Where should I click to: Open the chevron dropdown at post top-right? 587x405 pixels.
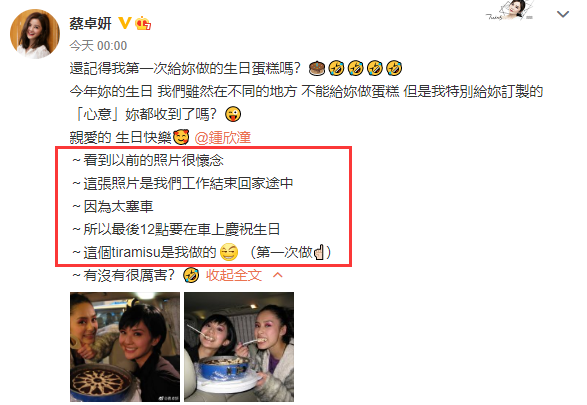(563, 14)
